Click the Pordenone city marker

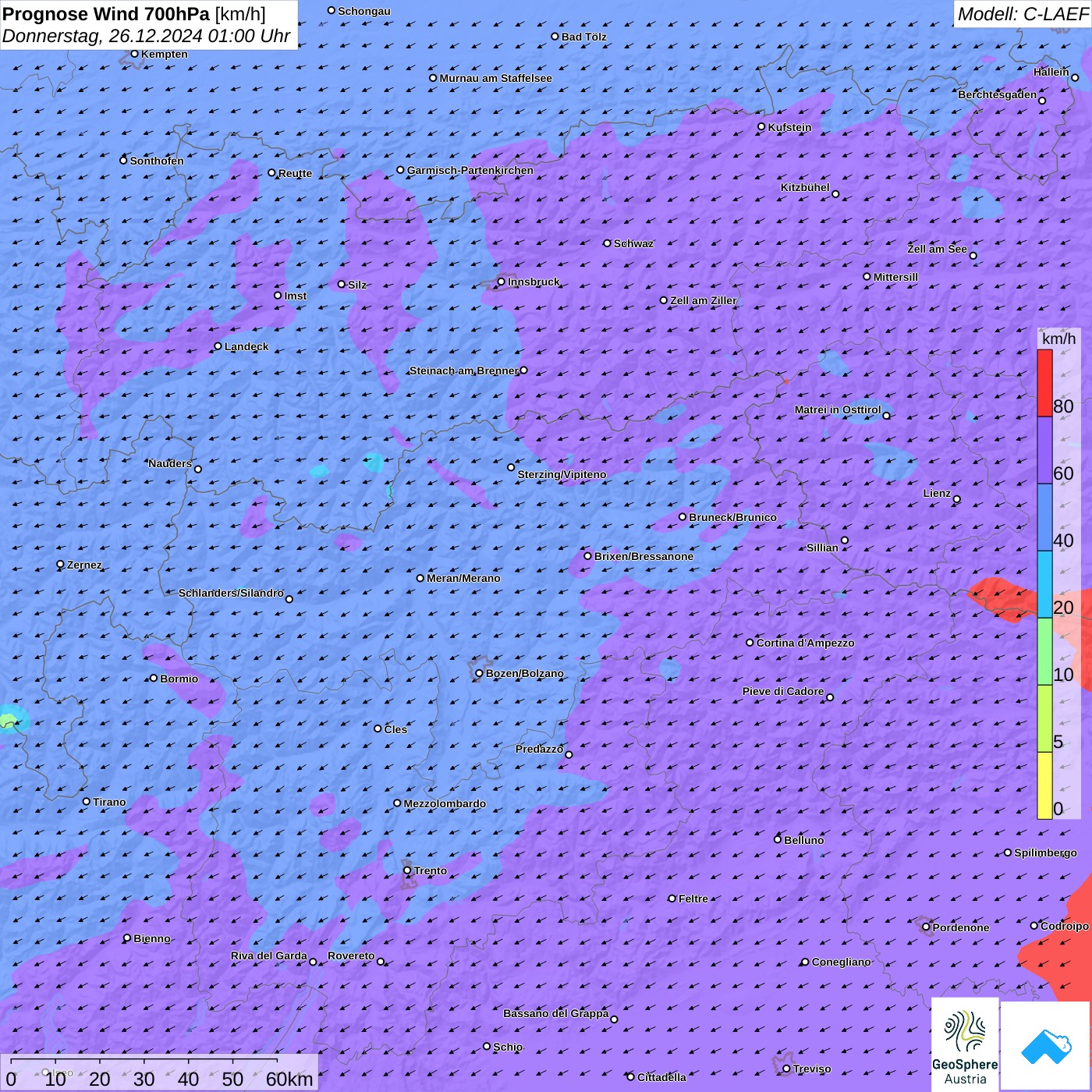[927, 927]
